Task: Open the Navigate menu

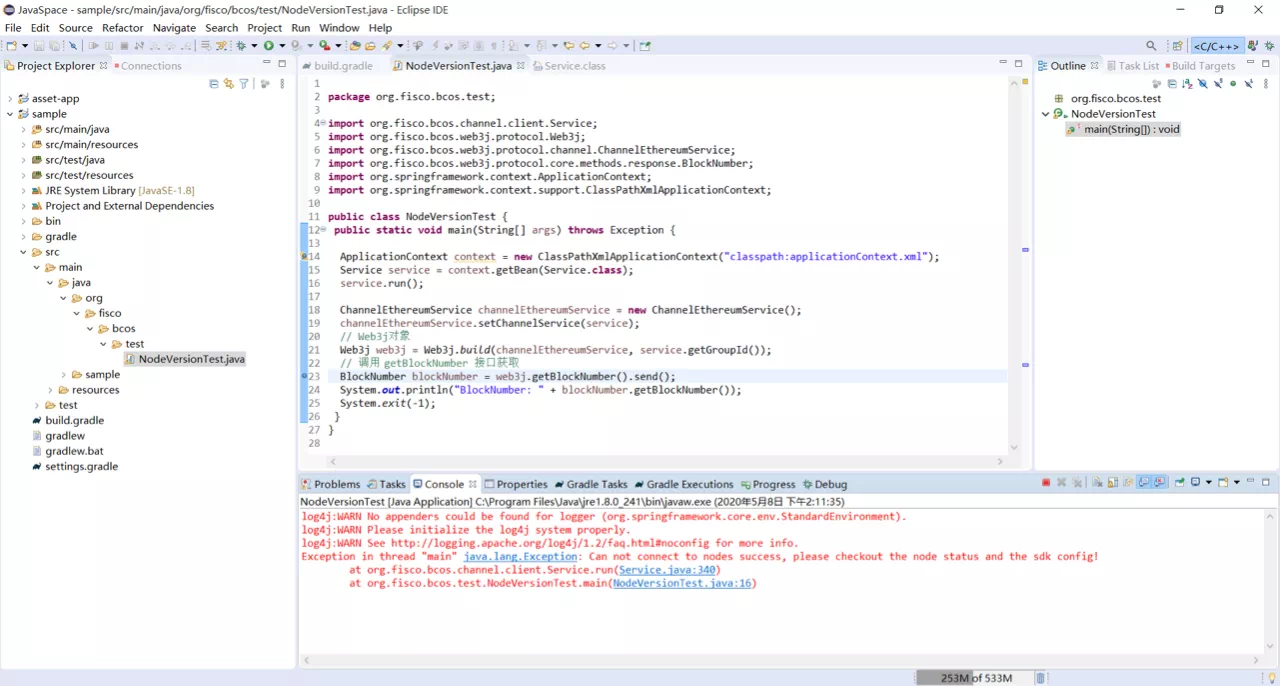Action: coord(174,28)
